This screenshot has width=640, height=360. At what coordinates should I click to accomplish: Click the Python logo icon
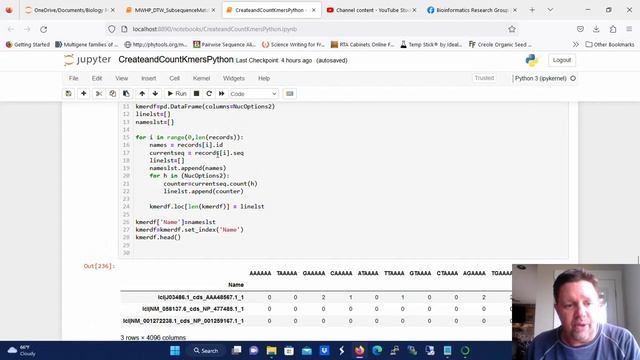[x=531, y=60]
